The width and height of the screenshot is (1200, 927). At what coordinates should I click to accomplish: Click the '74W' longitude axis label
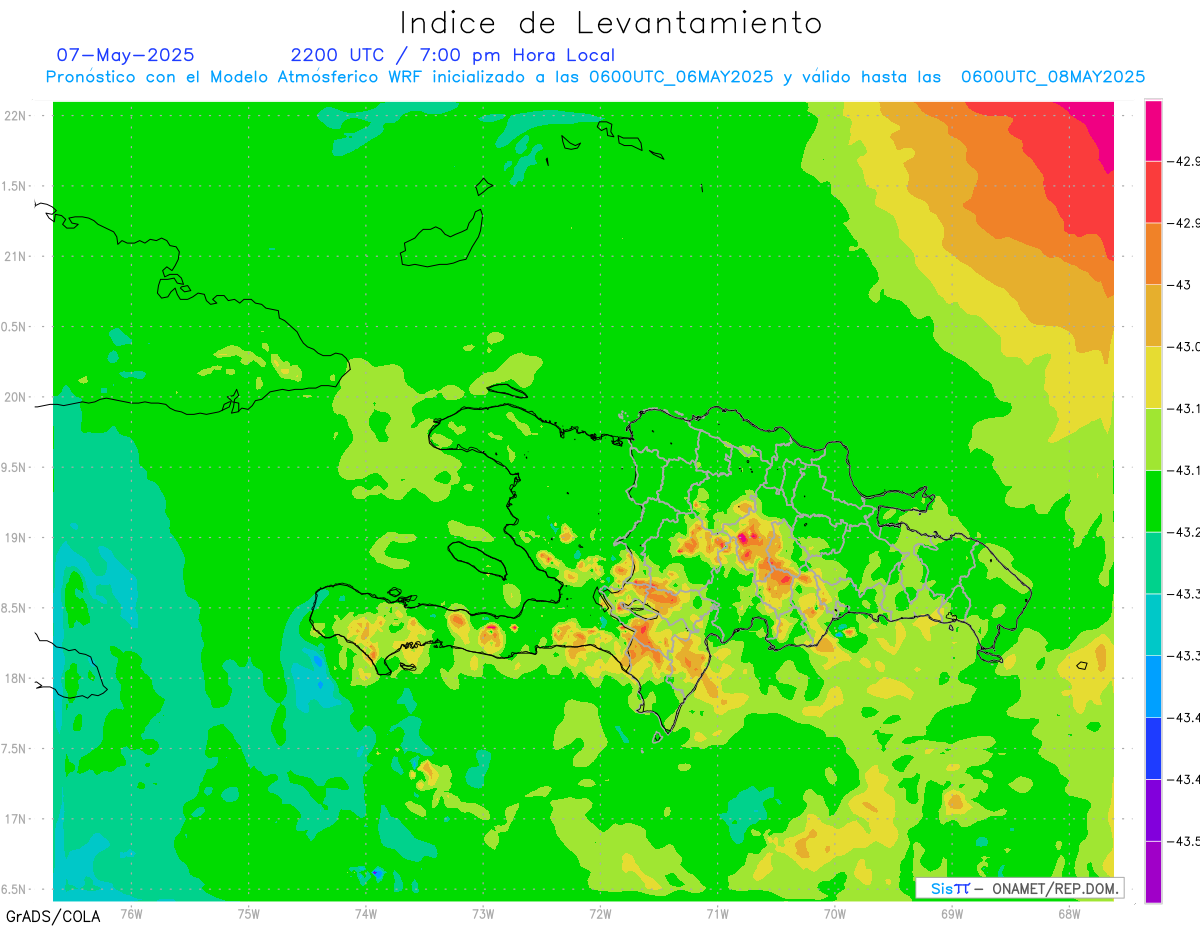click(366, 913)
